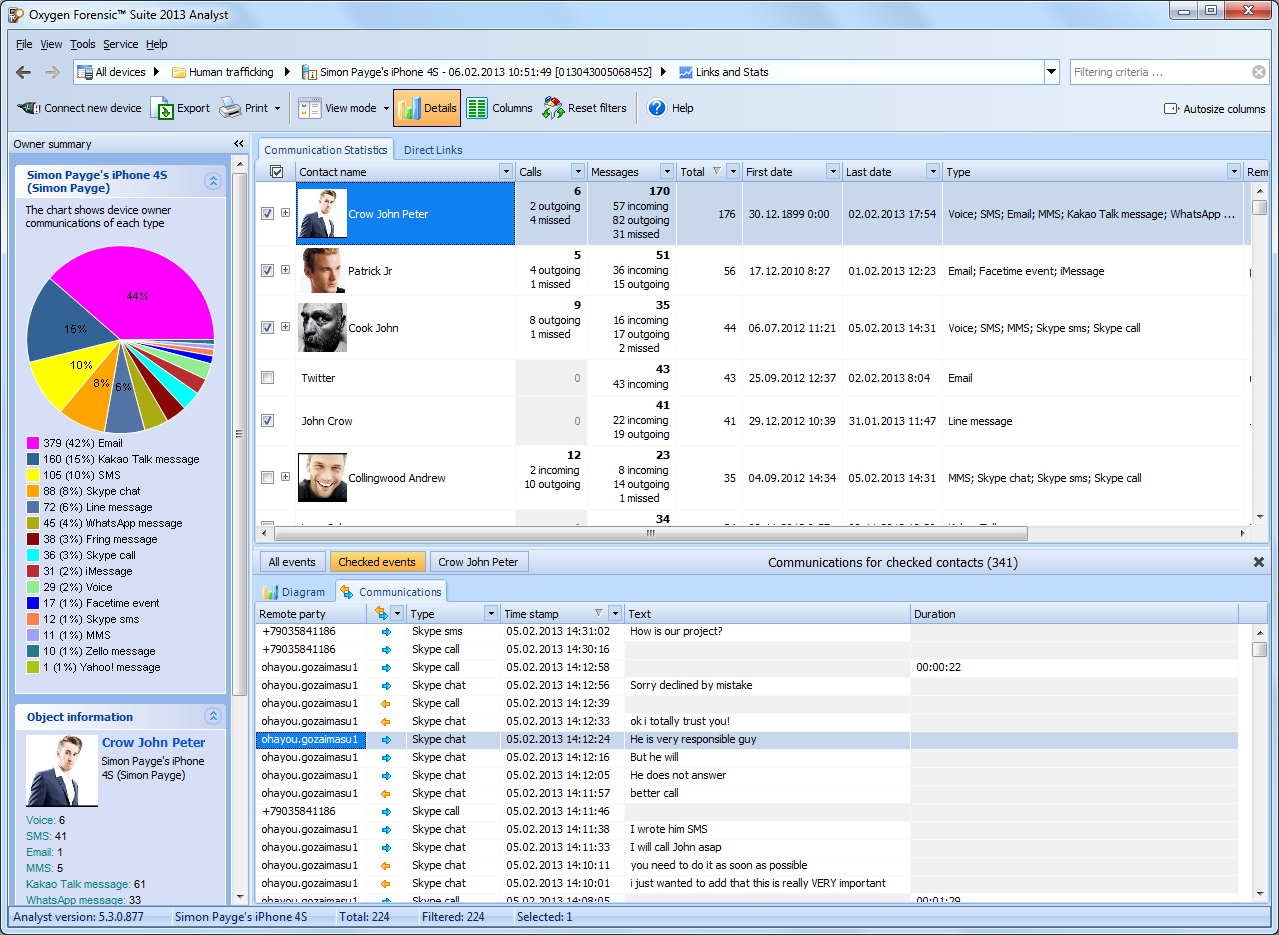Click the Back navigation arrow
The image size is (1279, 935).
(24, 72)
